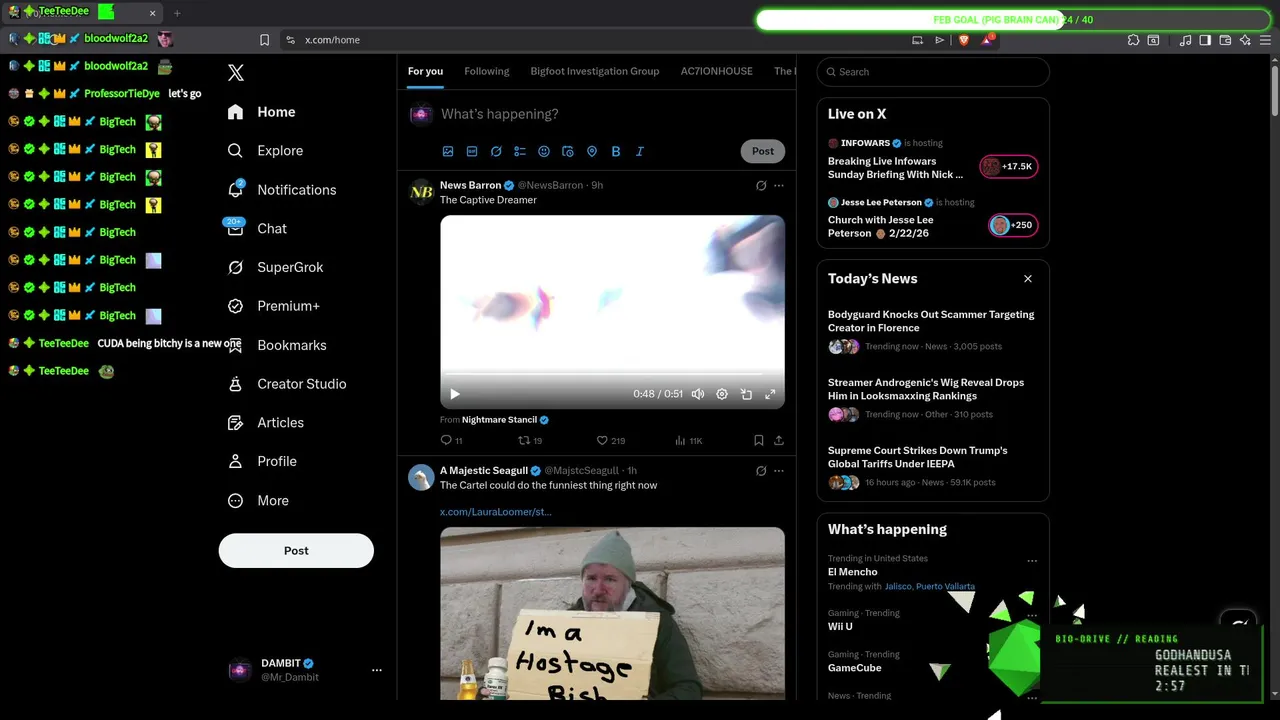
Task: Open the GIF picker in the composer
Action: tap(472, 151)
